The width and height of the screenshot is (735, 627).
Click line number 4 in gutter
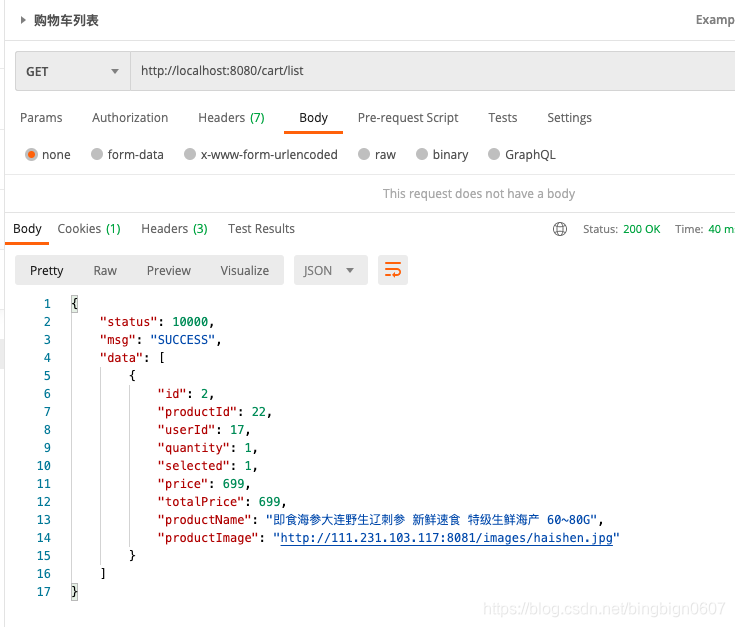point(47,358)
